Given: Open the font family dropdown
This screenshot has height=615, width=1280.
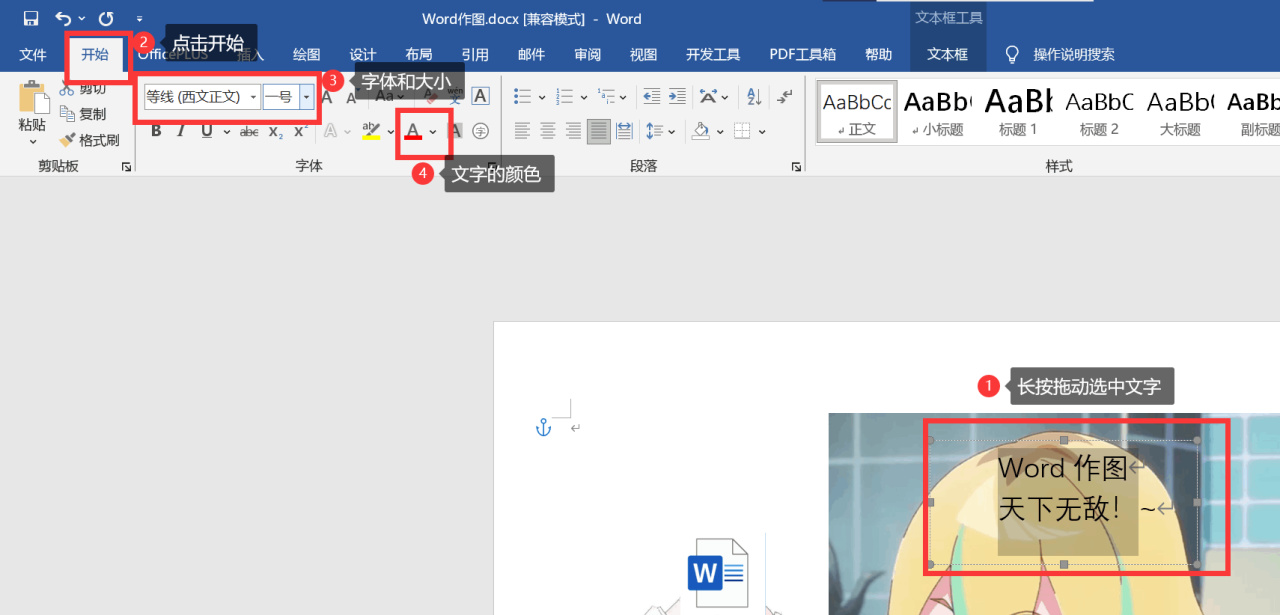Looking at the screenshot, I should pos(254,96).
